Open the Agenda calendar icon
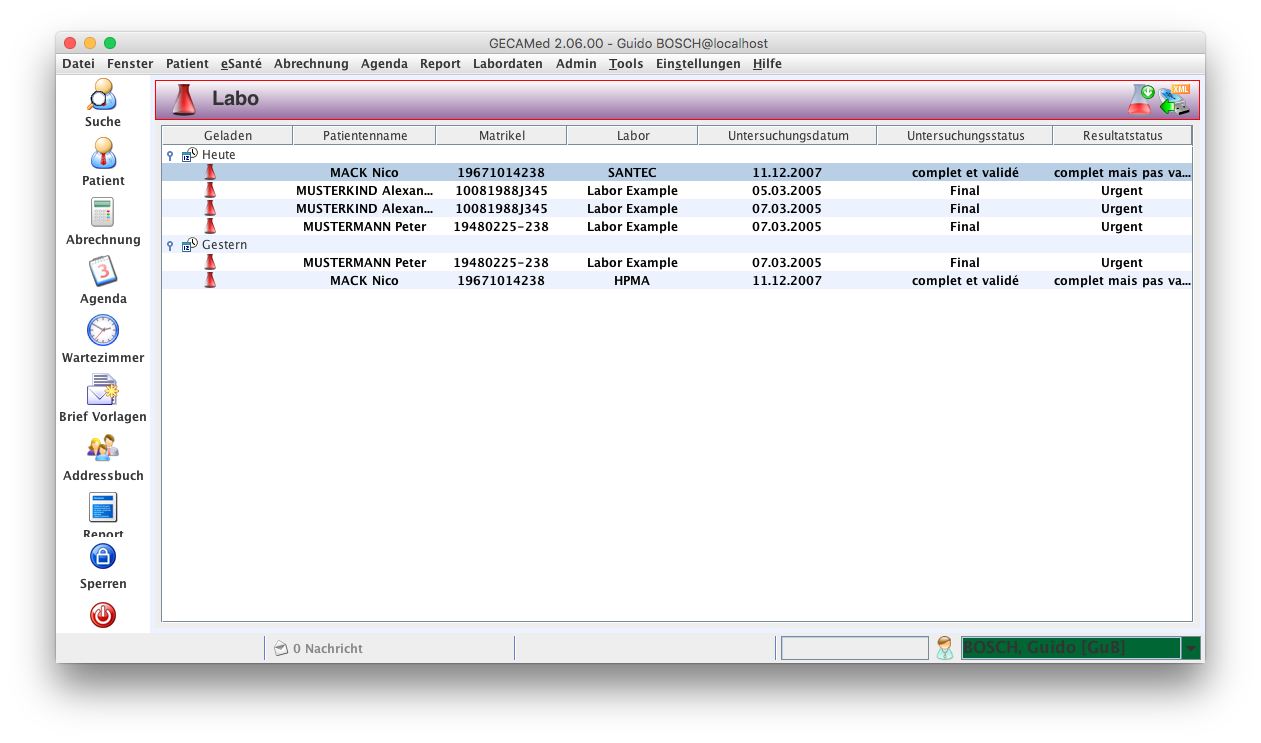Viewport: 1261px width, 743px height. pyautogui.click(x=103, y=272)
